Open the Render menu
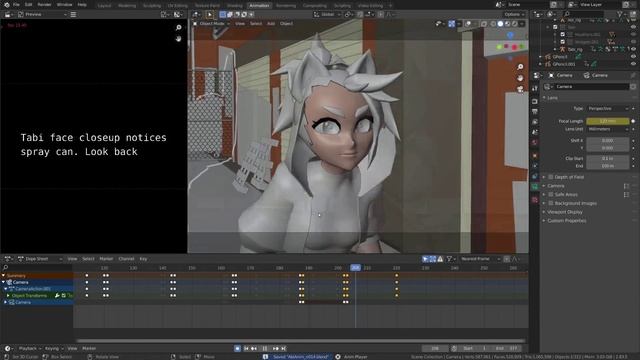The image size is (640, 360). (x=44, y=5)
